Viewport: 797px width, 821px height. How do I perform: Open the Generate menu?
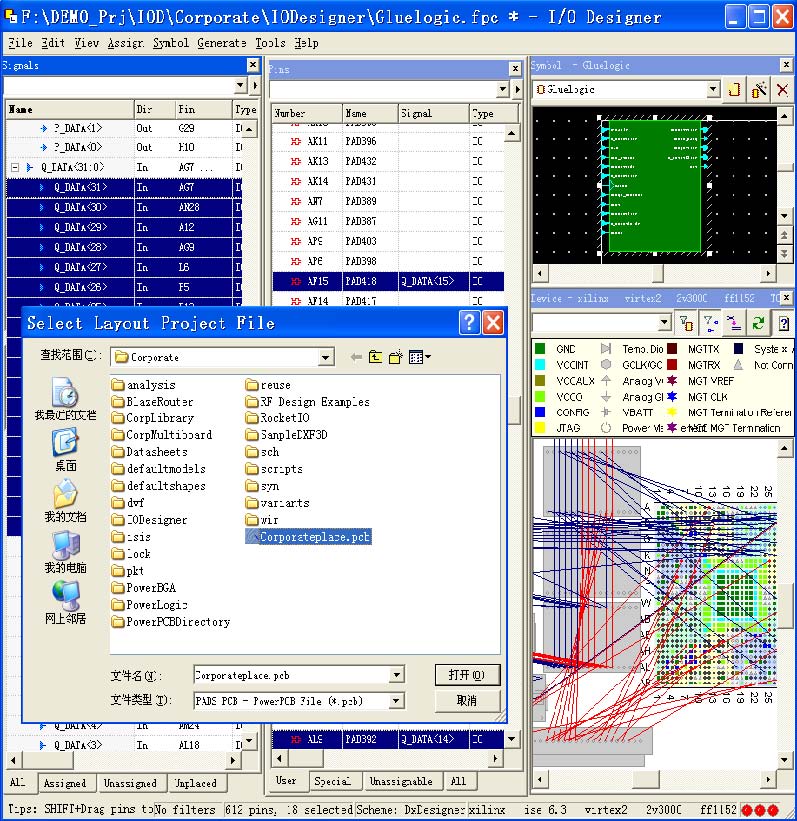(x=221, y=43)
